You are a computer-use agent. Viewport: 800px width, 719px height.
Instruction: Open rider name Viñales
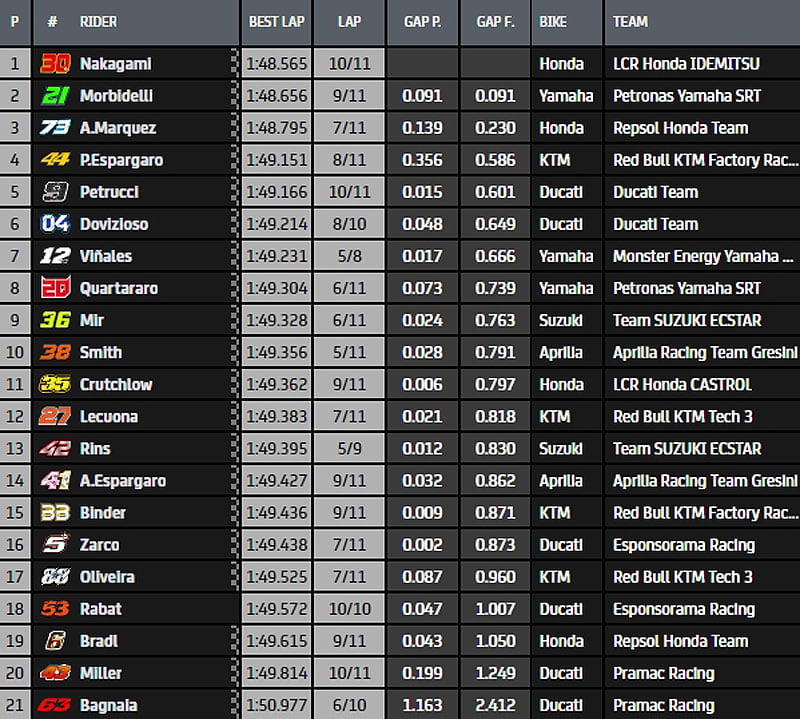[x=106, y=256]
